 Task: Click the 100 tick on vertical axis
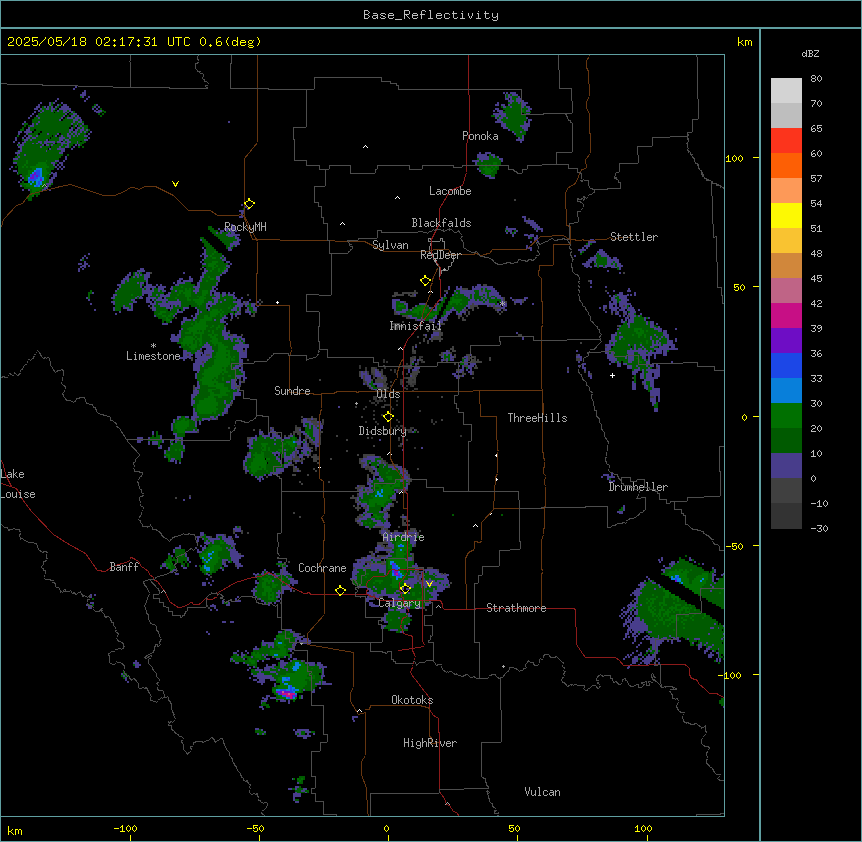pyautogui.click(x=734, y=158)
